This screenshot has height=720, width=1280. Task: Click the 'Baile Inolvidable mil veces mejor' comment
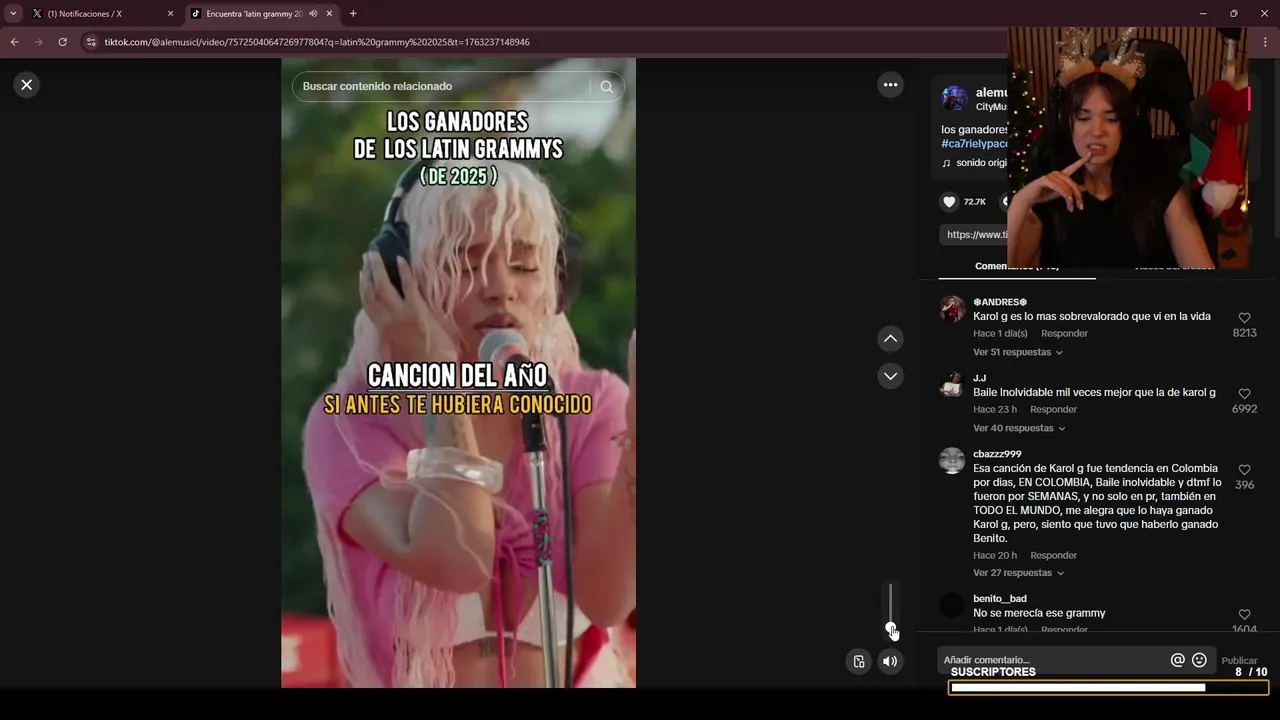coord(1094,392)
